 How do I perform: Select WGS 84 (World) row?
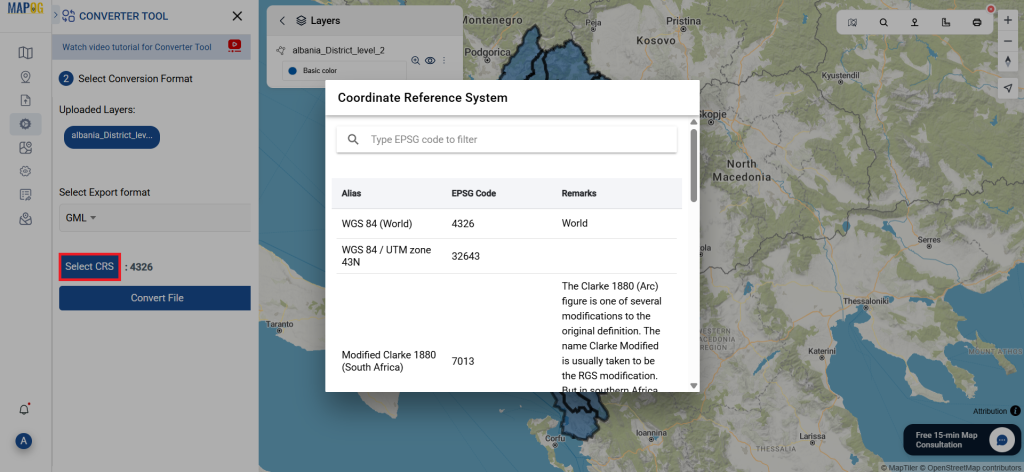click(x=506, y=223)
